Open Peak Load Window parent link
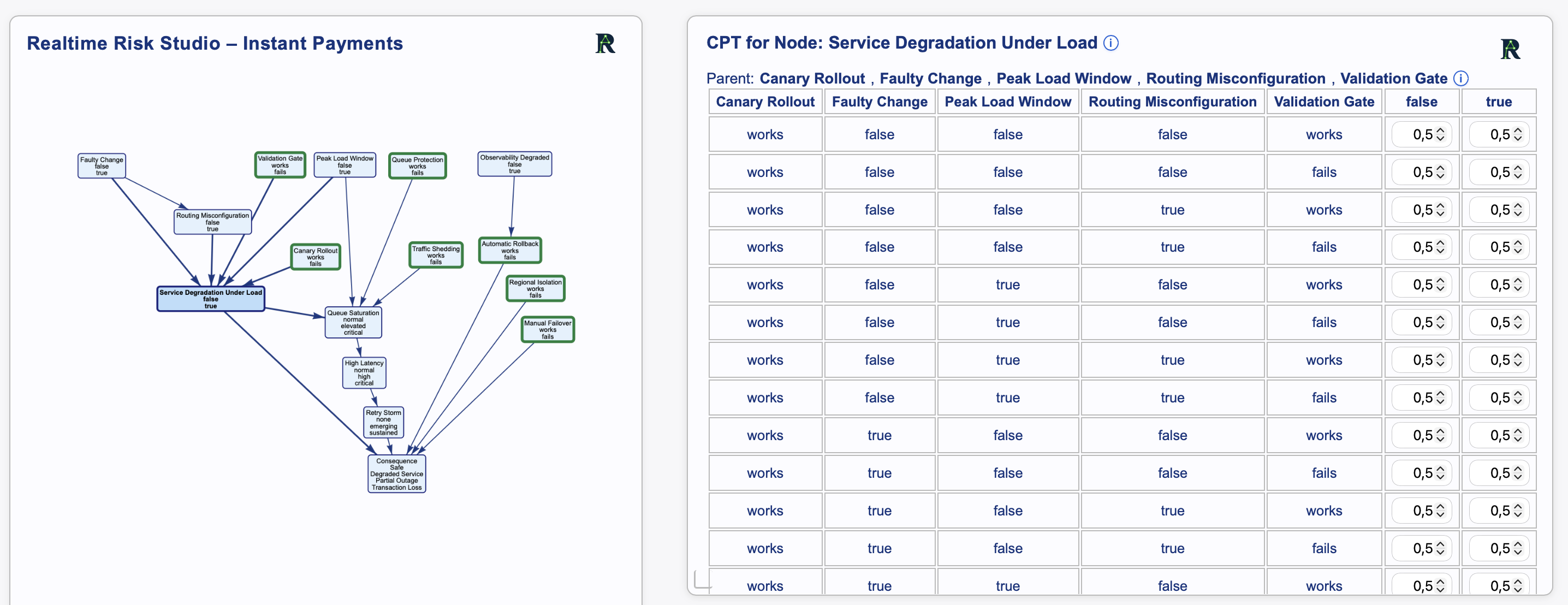This screenshot has height=605, width=1568. 1064,79
